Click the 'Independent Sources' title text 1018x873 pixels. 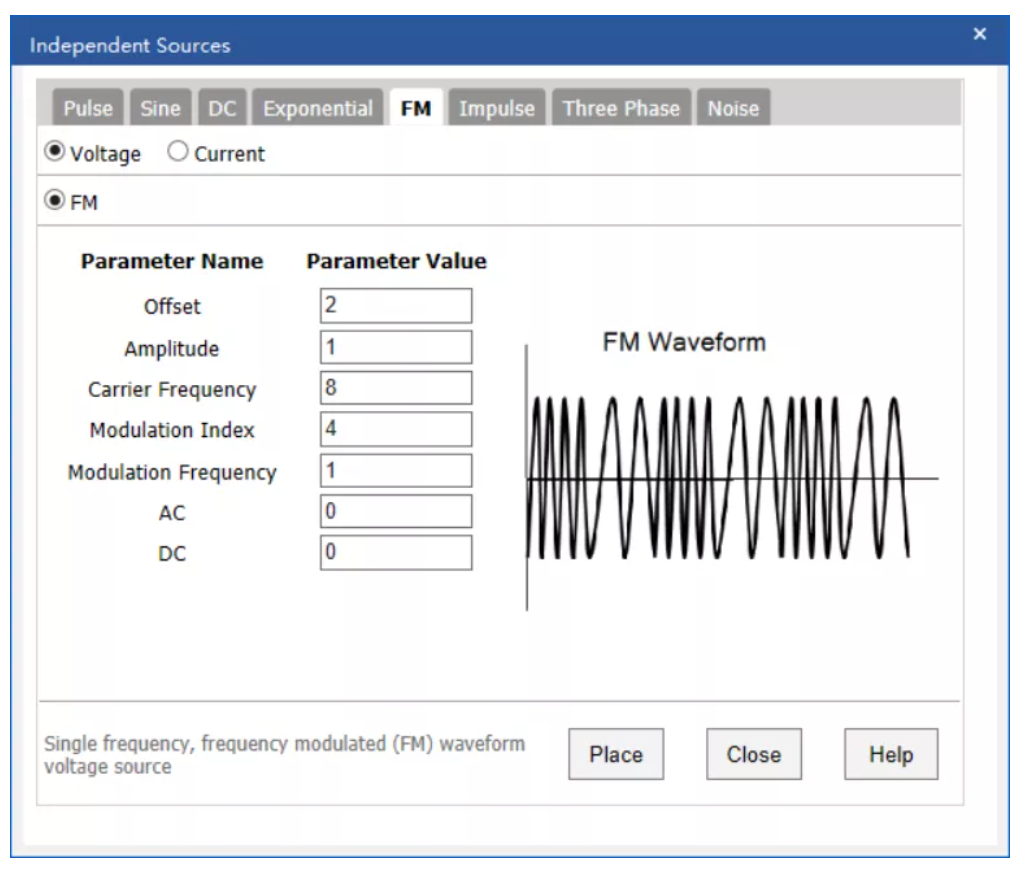tap(130, 45)
